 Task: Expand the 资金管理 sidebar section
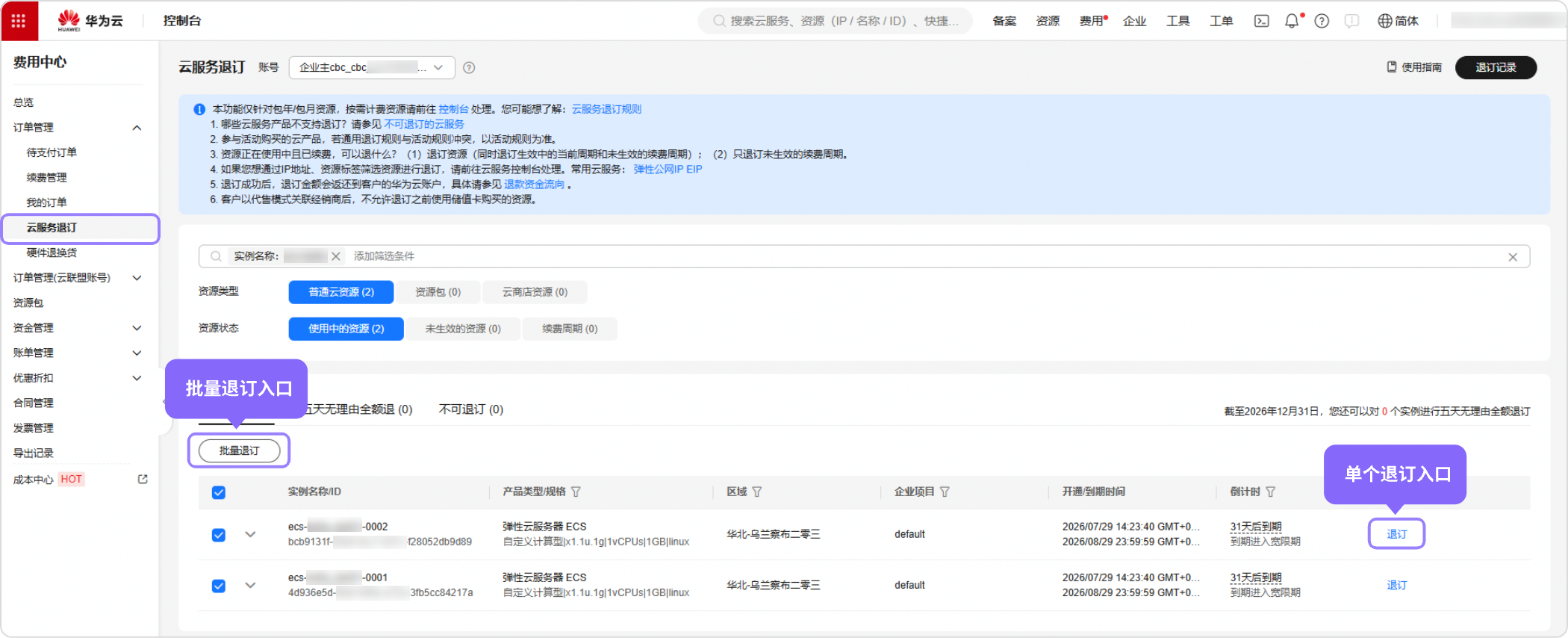[x=137, y=328]
